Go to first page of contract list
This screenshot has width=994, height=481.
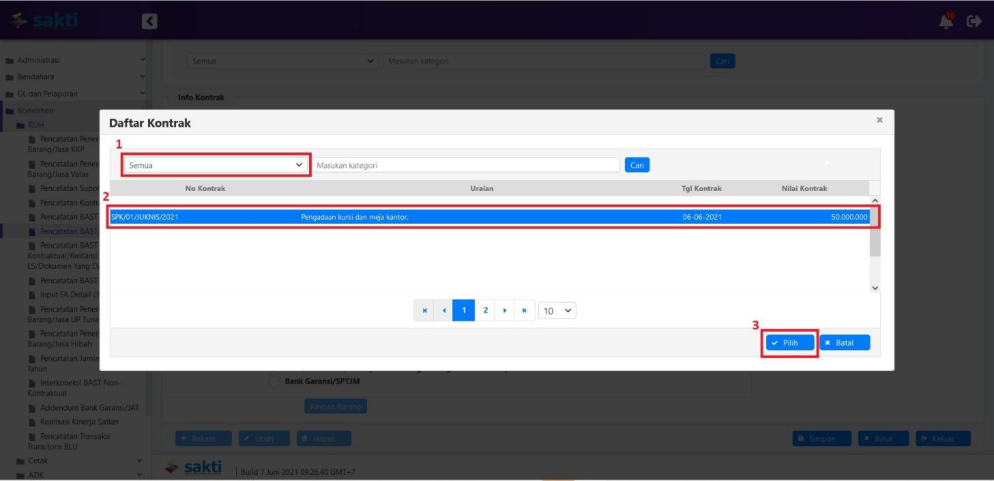tap(425, 311)
